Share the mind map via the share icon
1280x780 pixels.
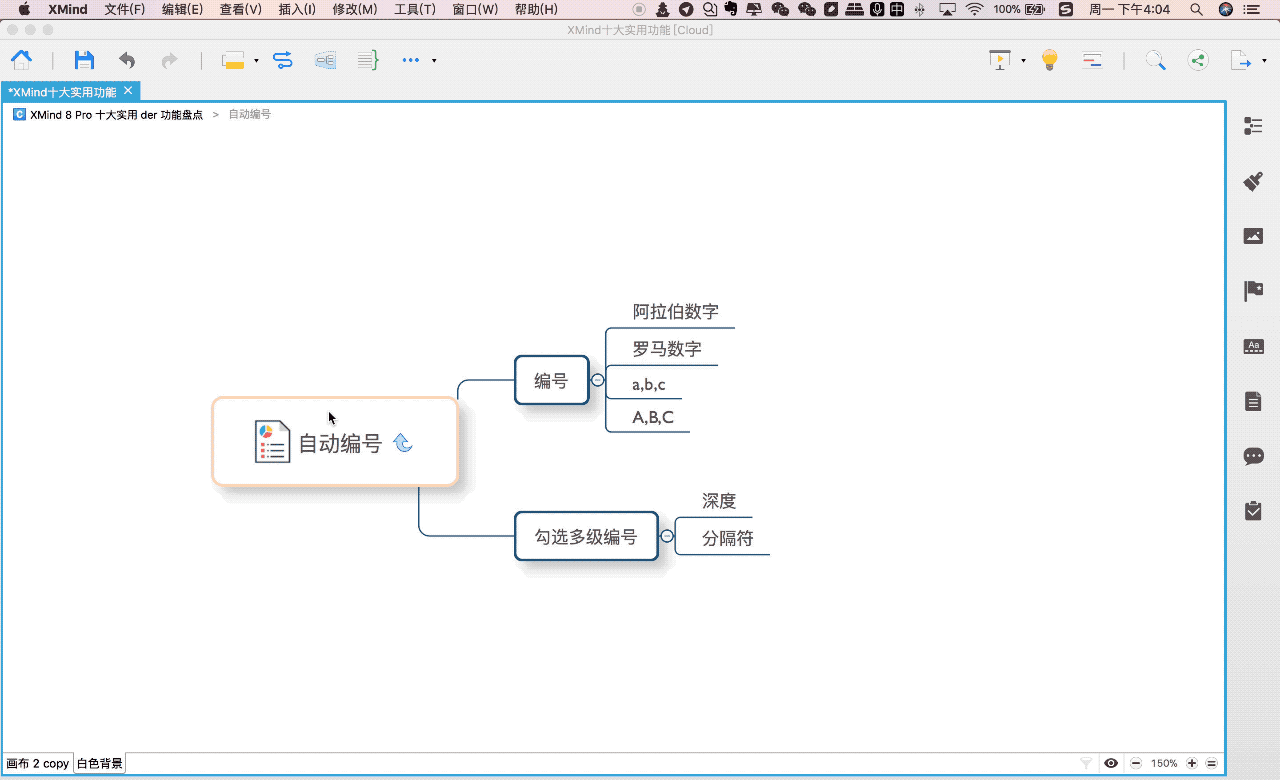1197,60
